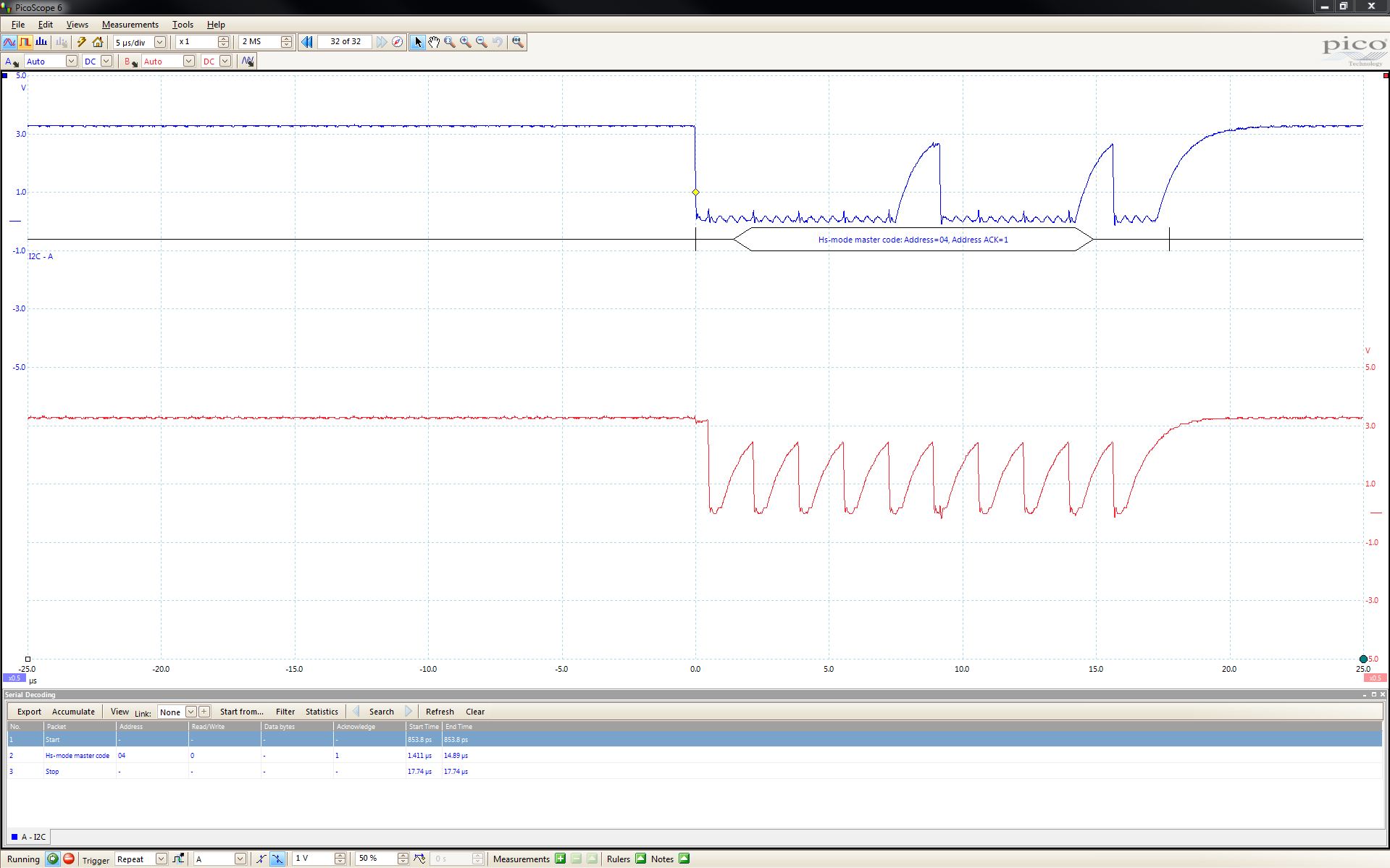This screenshot has width=1390, height=868.
Task: Click the buffer index 32 of 32 field
Action: [x=346, y=42]
